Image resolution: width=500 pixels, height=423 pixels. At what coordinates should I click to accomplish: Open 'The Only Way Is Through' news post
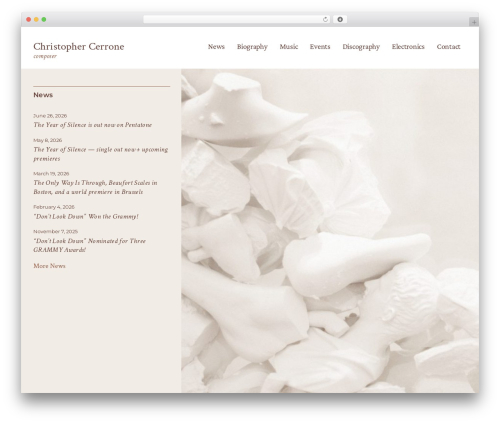click(95, 187)
